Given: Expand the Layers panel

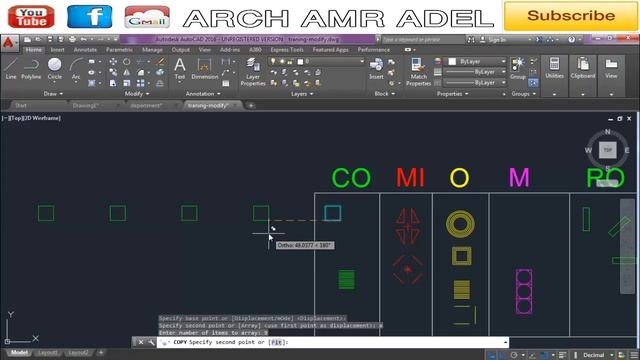Looking at the screenshot, I should (302, 94).
